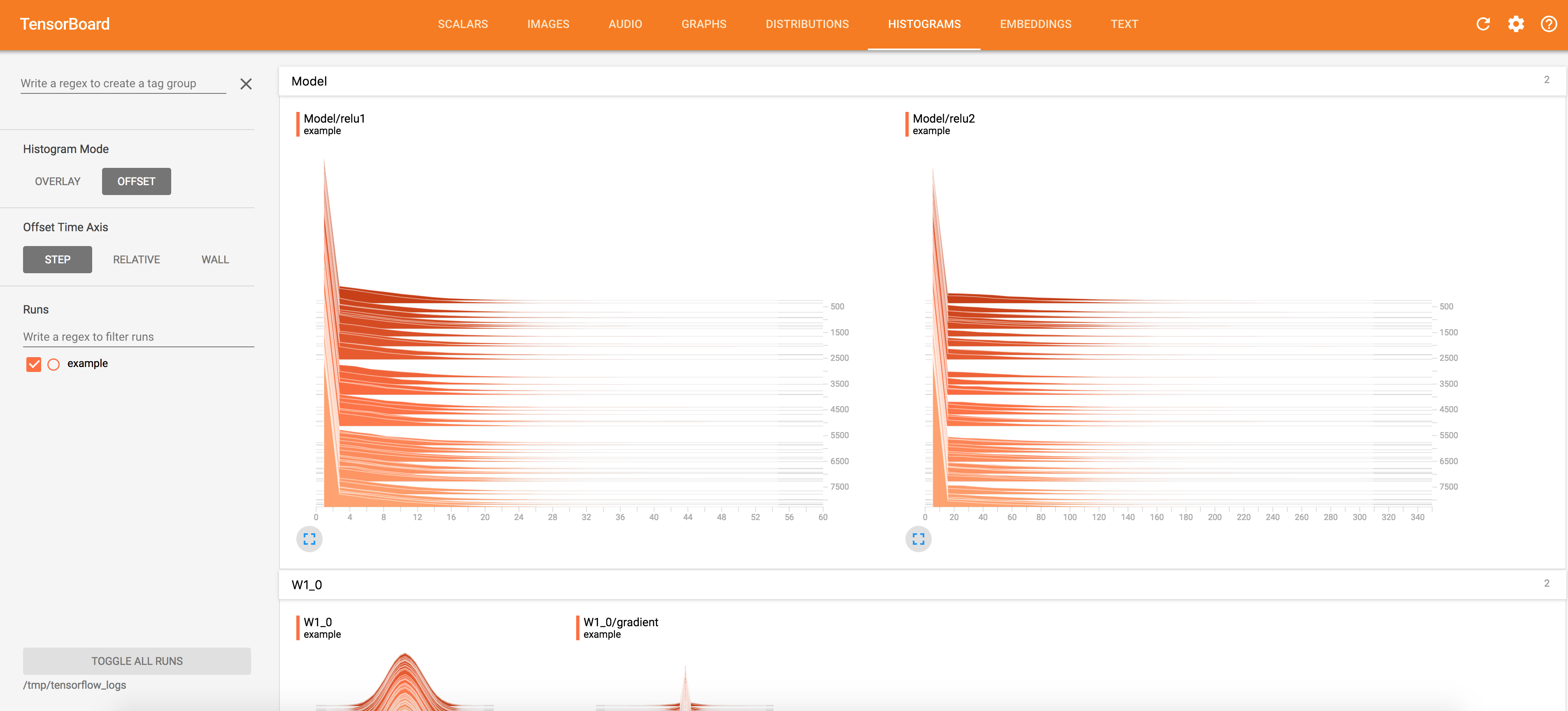Uncheck the example run checkbox
This screenshot has height=711, width=1568.
point(33,364)
